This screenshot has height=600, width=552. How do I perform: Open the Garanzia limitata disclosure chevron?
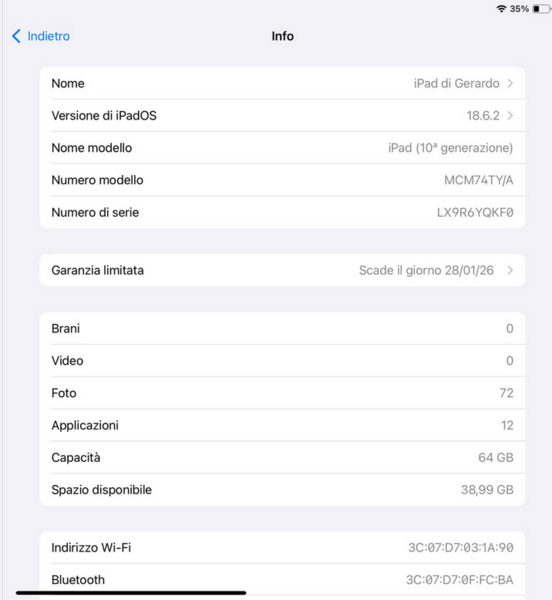click(510, 271)
